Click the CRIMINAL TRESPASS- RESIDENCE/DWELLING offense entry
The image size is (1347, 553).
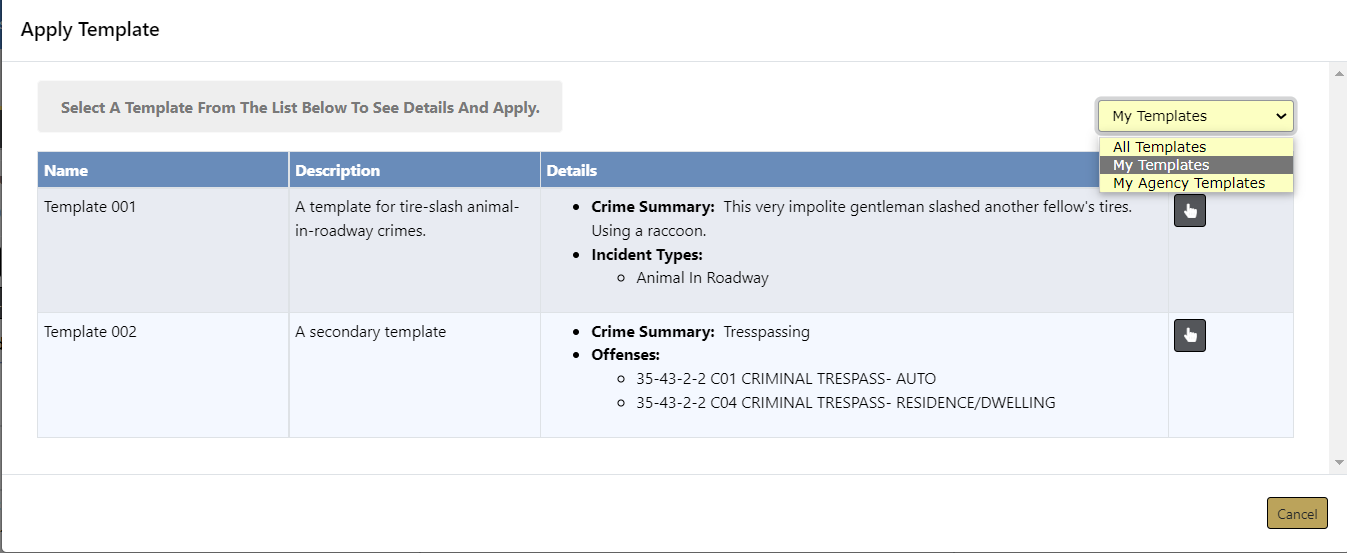coord(845,403)
